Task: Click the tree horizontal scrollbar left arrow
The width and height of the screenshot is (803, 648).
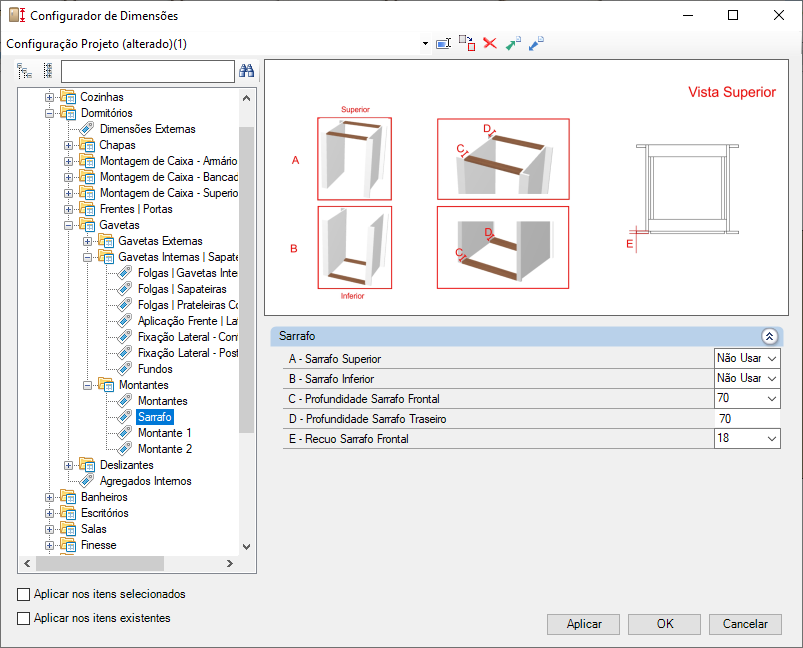Action: tap(27, 563)
